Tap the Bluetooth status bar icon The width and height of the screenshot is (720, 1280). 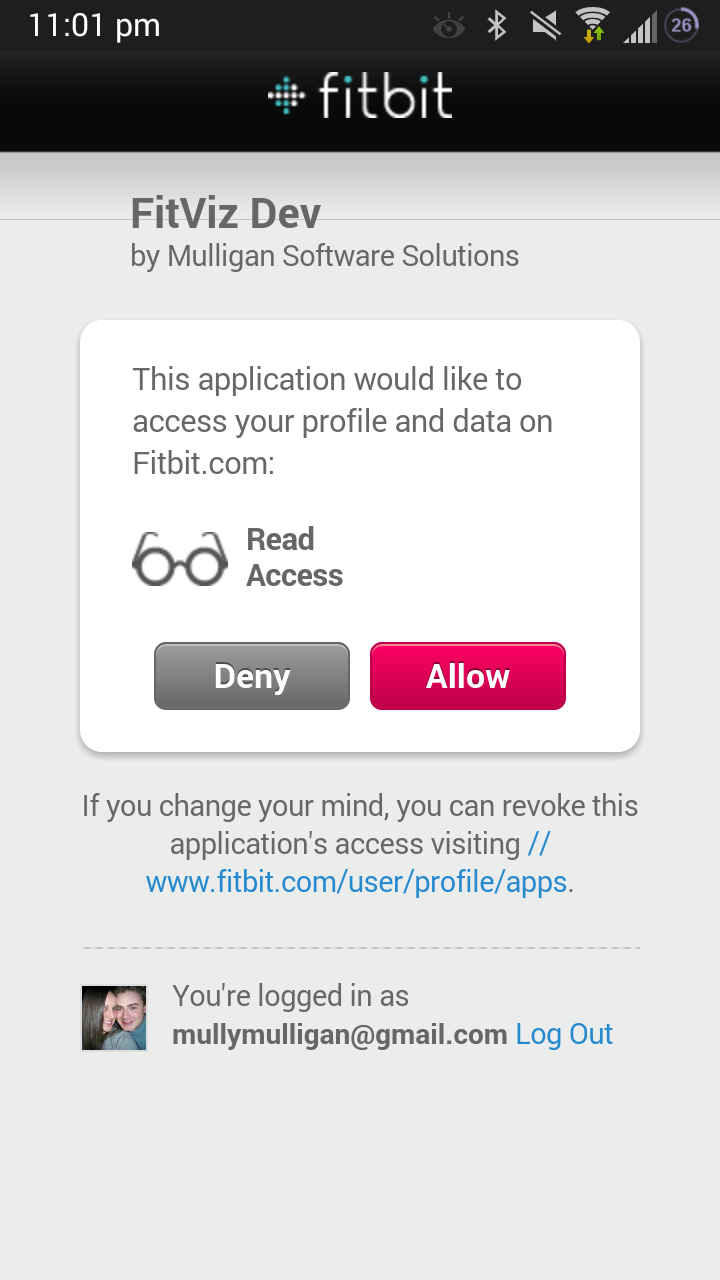tap(497, 25)
